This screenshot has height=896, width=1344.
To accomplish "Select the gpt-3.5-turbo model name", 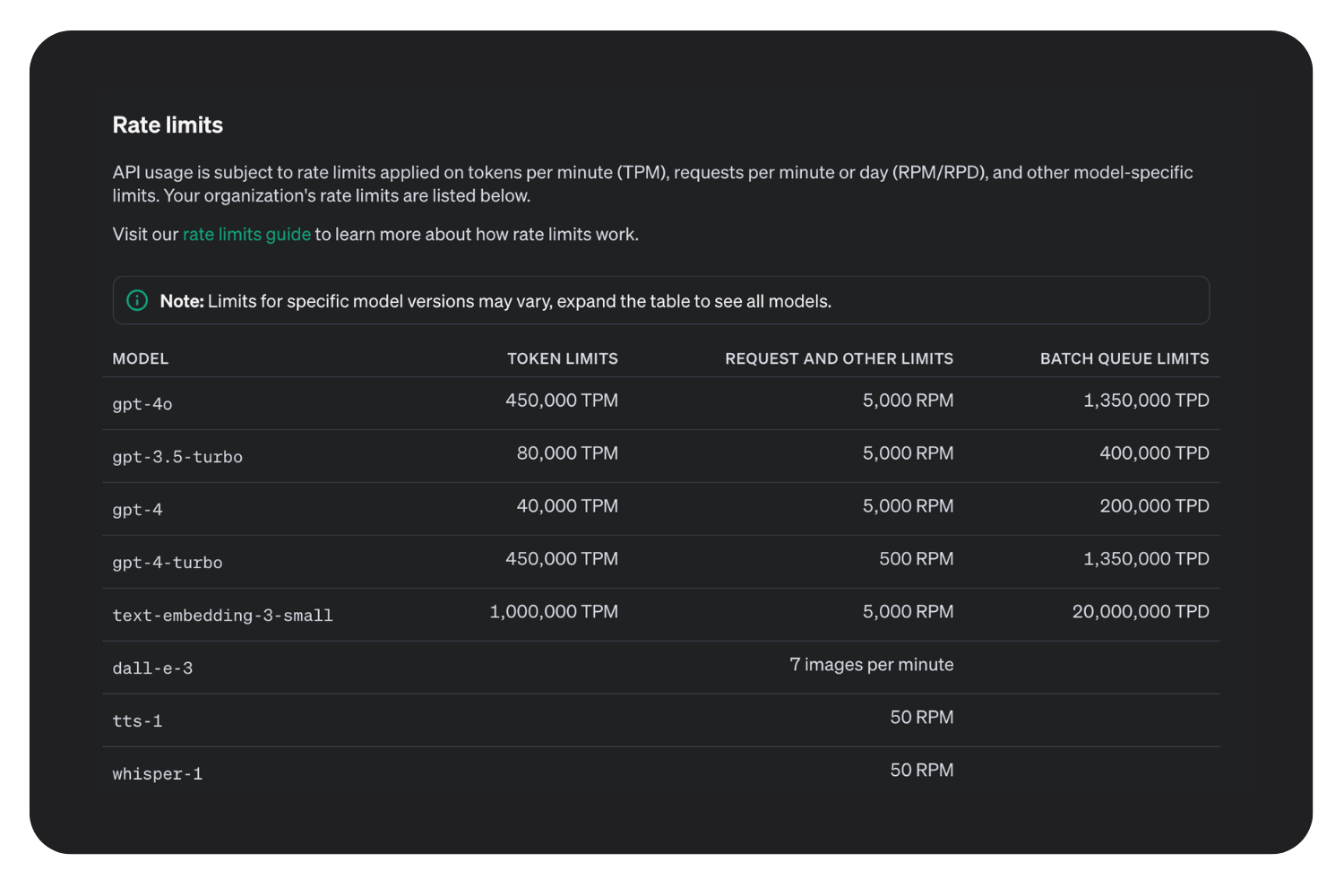I will [x=177, y=457].
